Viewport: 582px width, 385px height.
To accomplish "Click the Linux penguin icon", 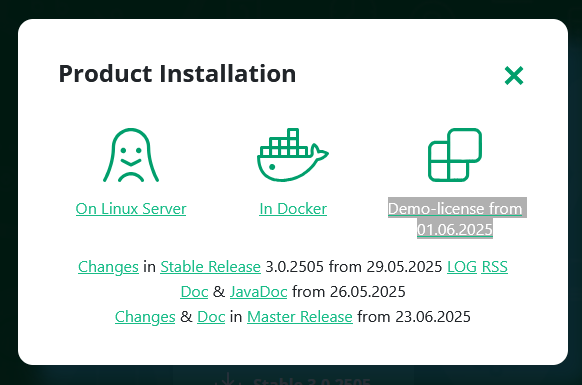I will click(x=131, y=155).
